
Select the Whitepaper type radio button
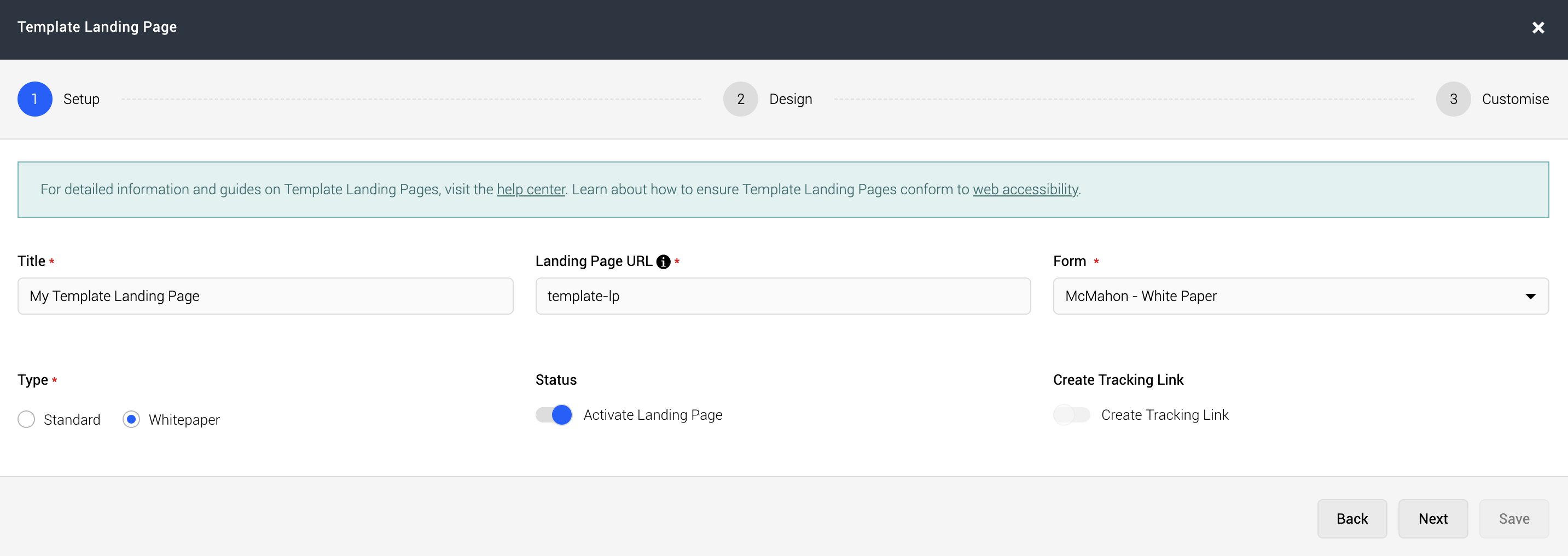(x=131, y=420)
